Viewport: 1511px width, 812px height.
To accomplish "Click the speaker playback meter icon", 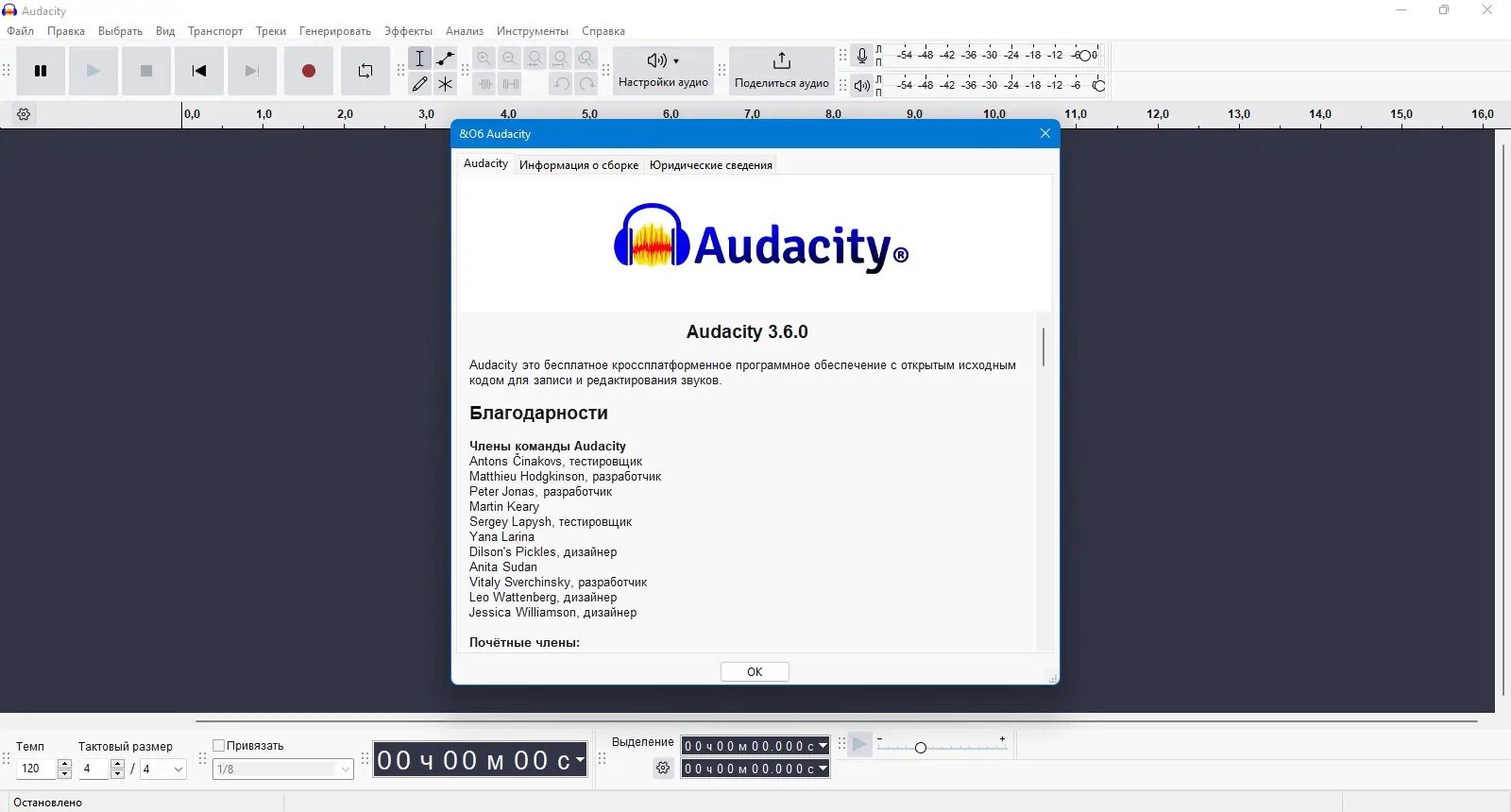I will click(862, 86).
